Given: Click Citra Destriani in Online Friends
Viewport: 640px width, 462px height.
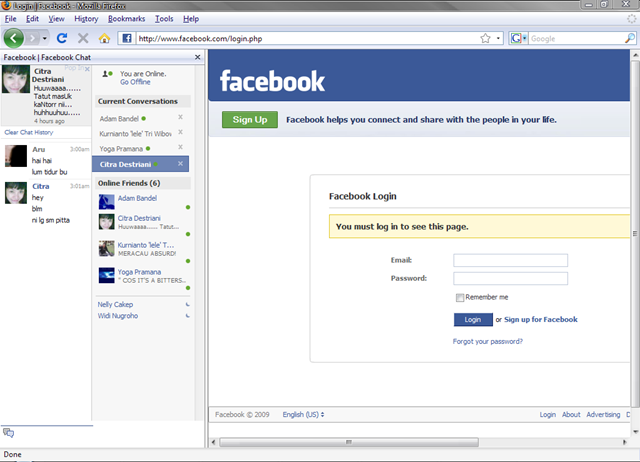Looking at the screenshot, I should pos(139,218).
